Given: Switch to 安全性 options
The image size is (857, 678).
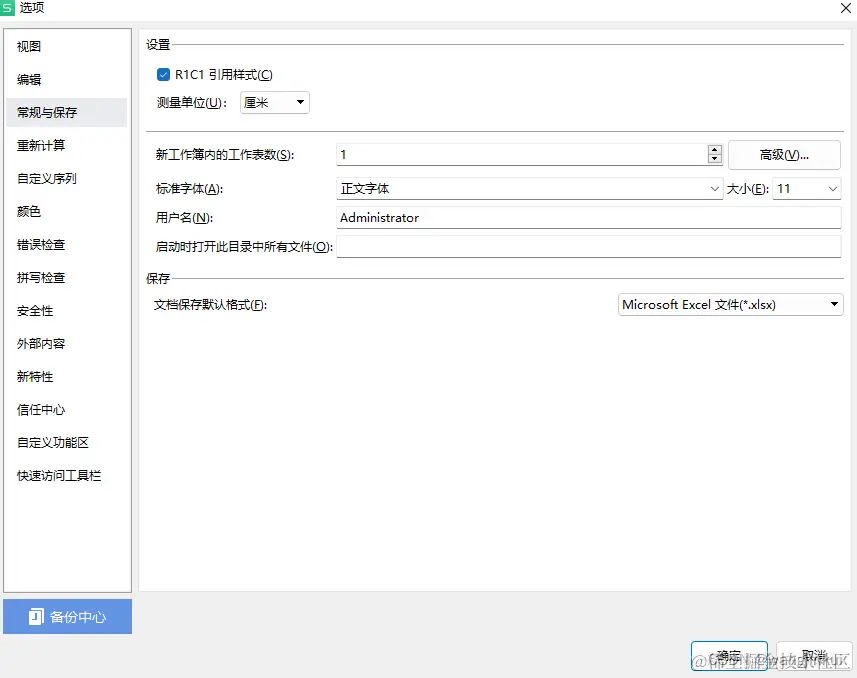Looking at the screenshot, I should click(67, 311).
